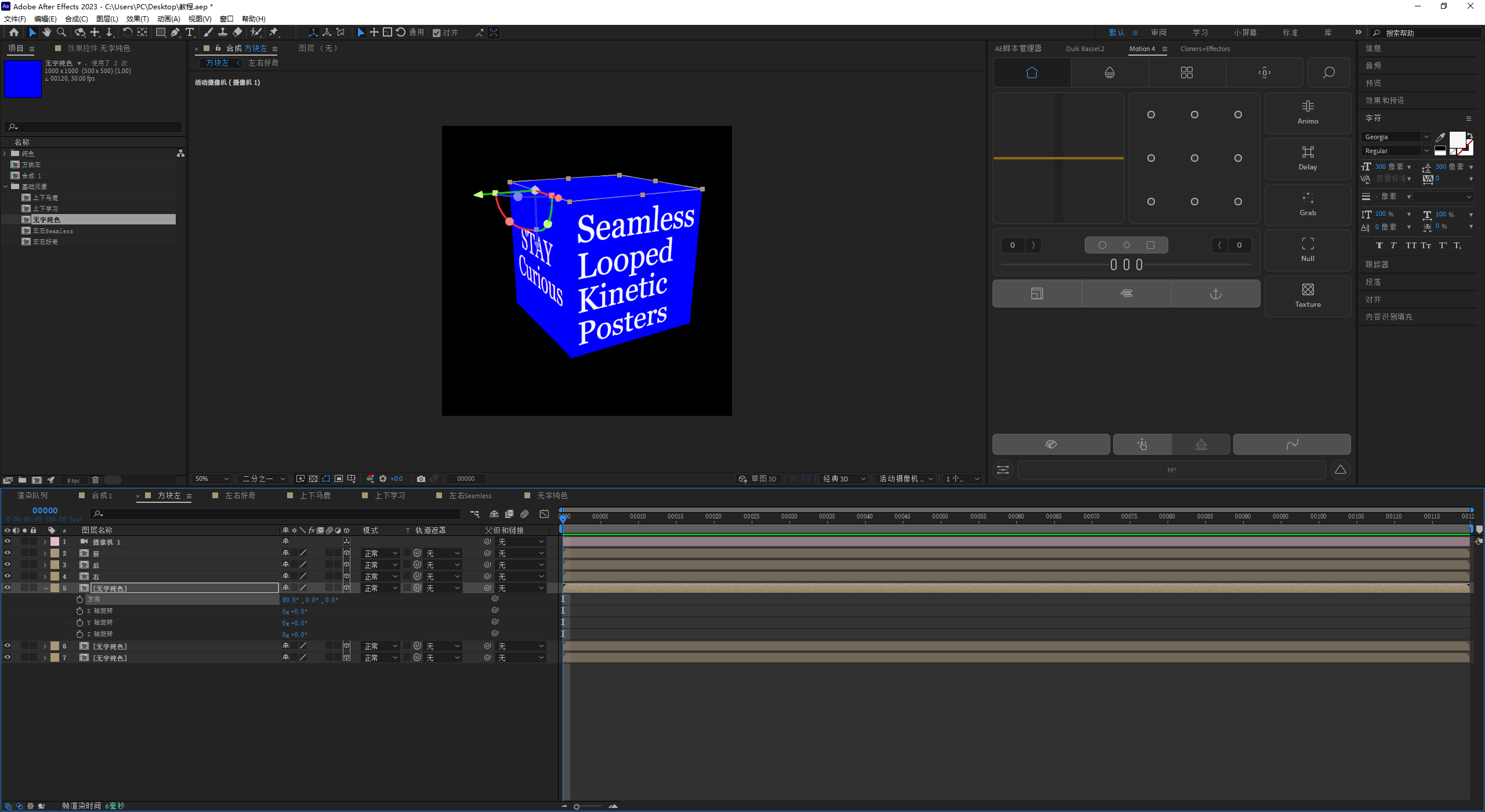Select 左右Seamless in project panel

pyautogui.click(x=53, y=231)
